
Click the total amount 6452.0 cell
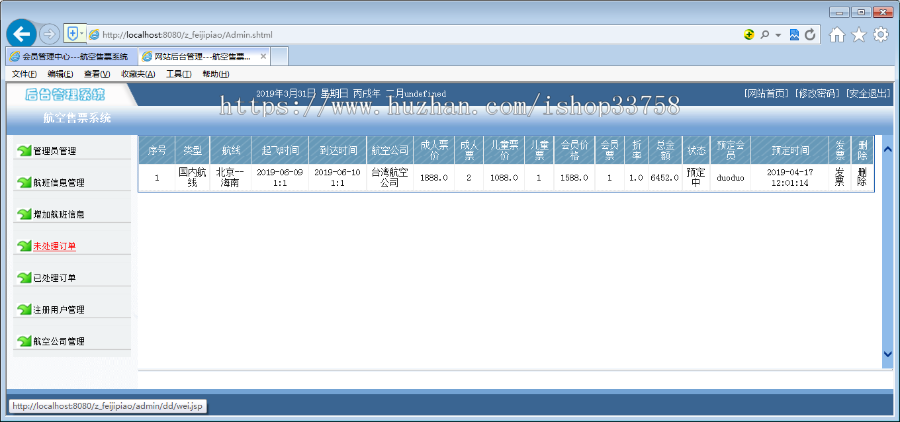click(x=665, y=178)
